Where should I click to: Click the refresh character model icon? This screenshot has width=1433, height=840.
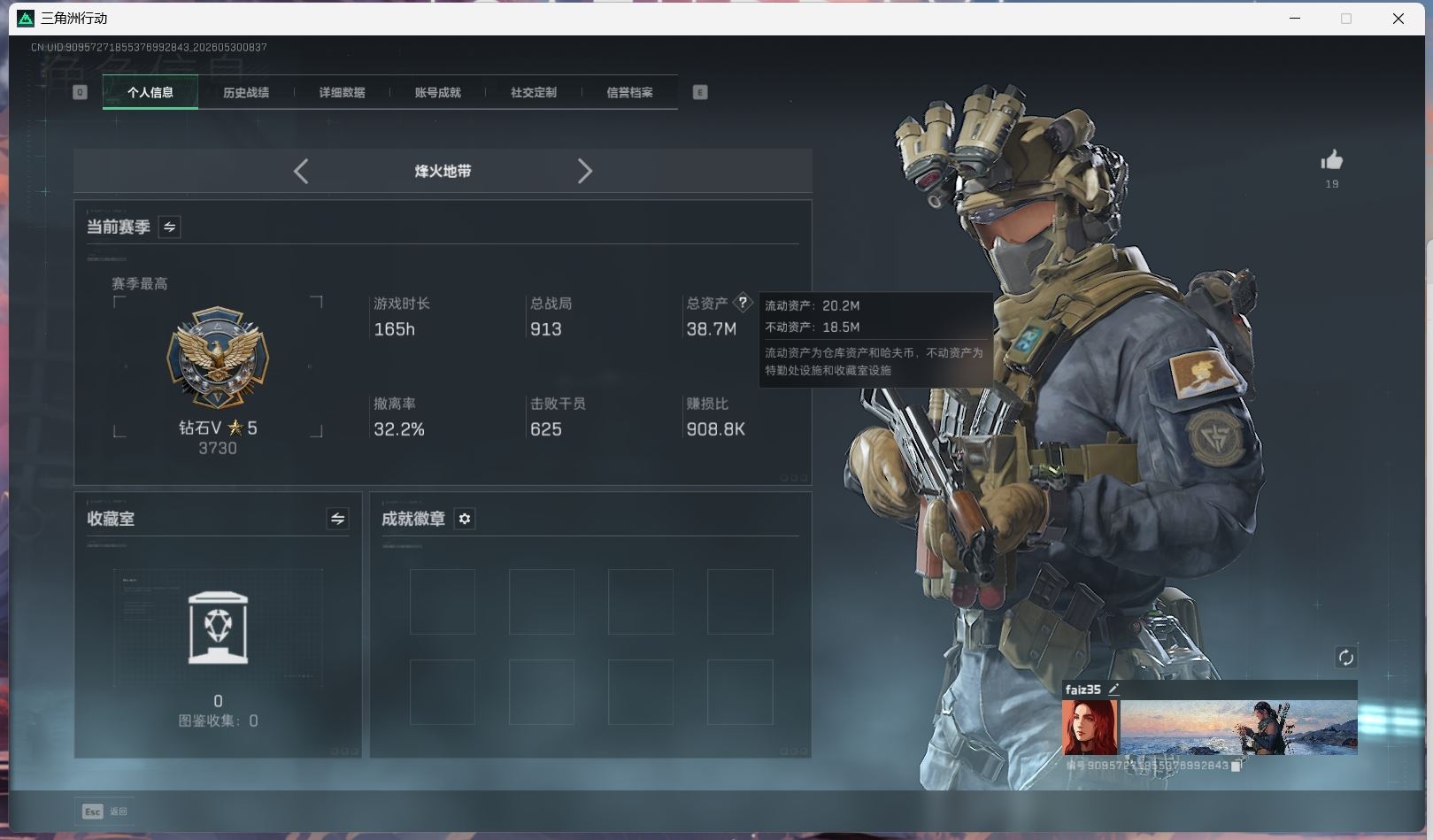(x=1345, y=657)
